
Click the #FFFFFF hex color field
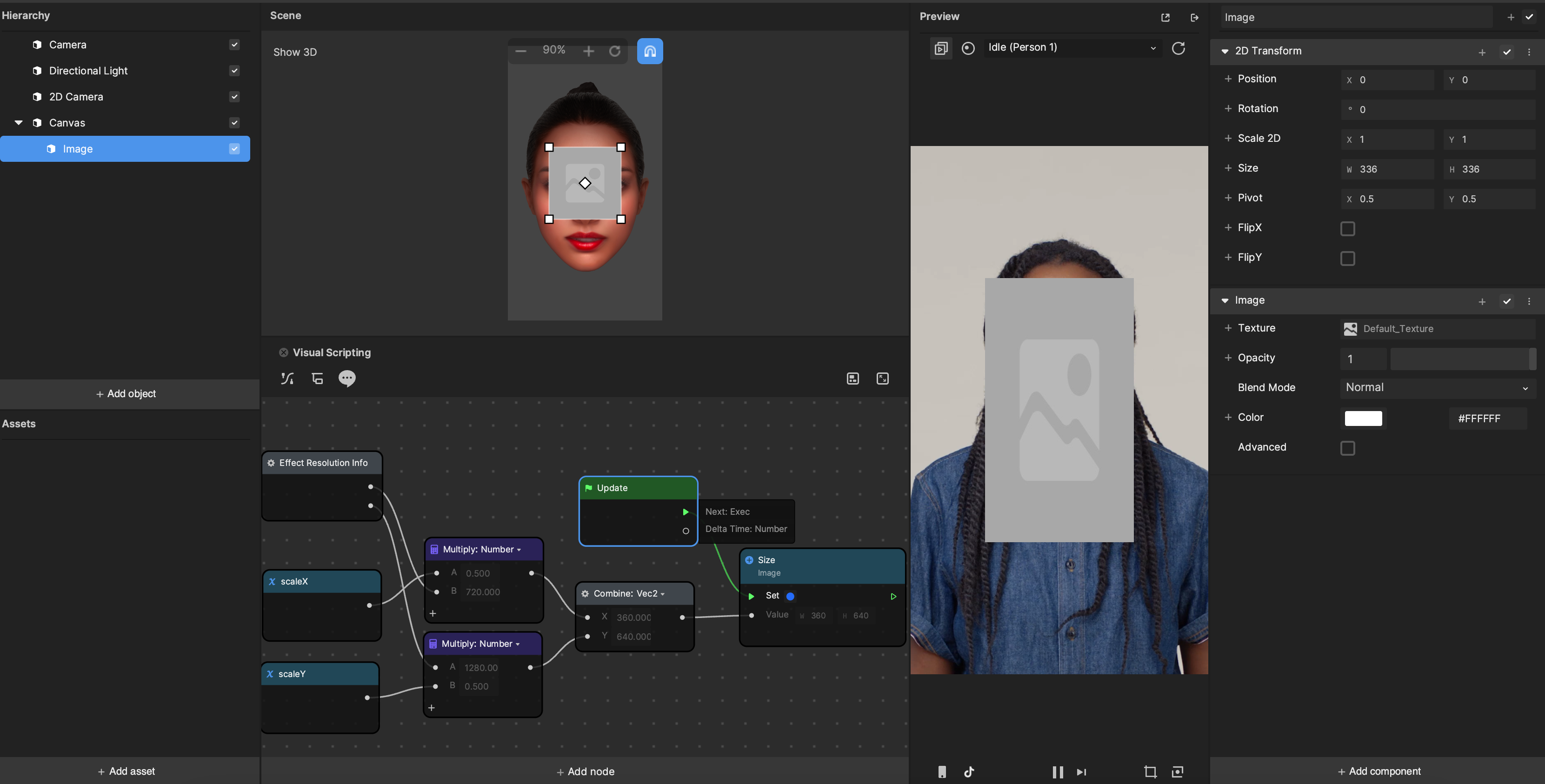tap(1488, 418)
